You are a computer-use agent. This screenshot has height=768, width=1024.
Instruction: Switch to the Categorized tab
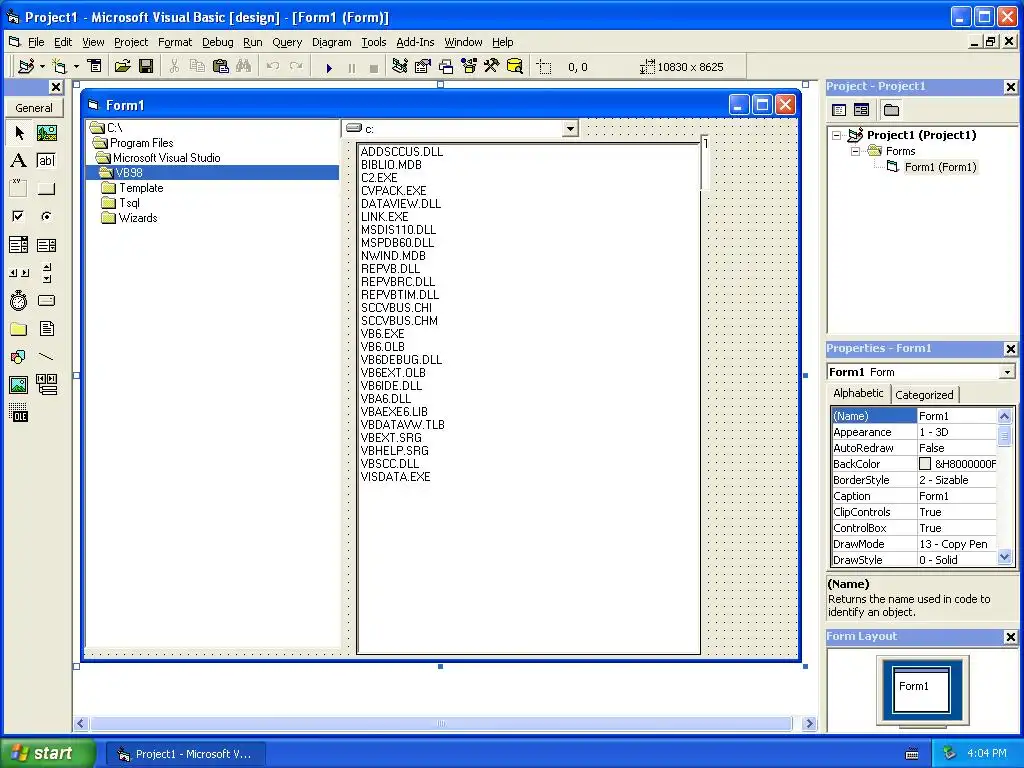[x=924, y=394]
